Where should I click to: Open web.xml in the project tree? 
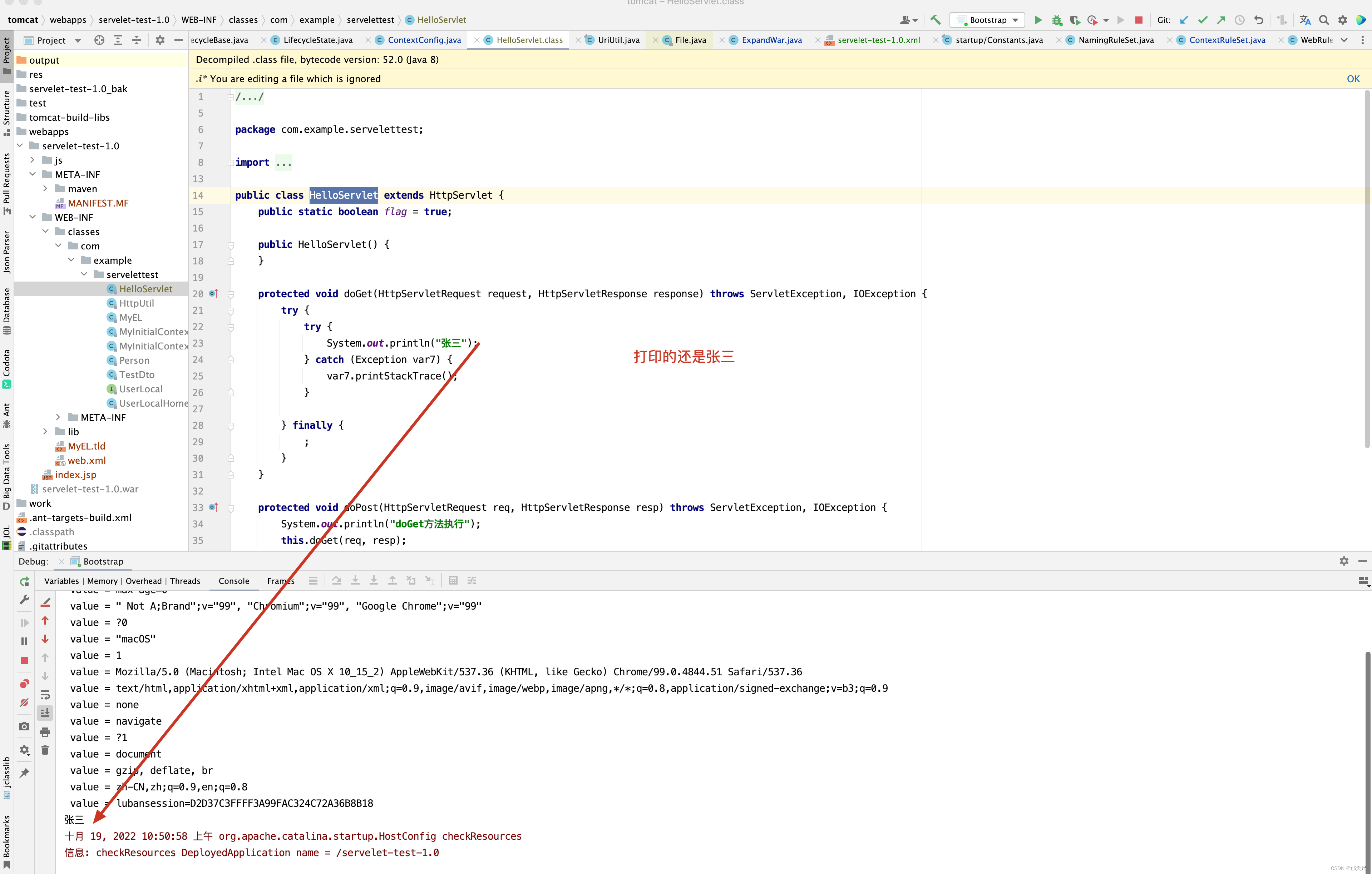coord(87,460)
